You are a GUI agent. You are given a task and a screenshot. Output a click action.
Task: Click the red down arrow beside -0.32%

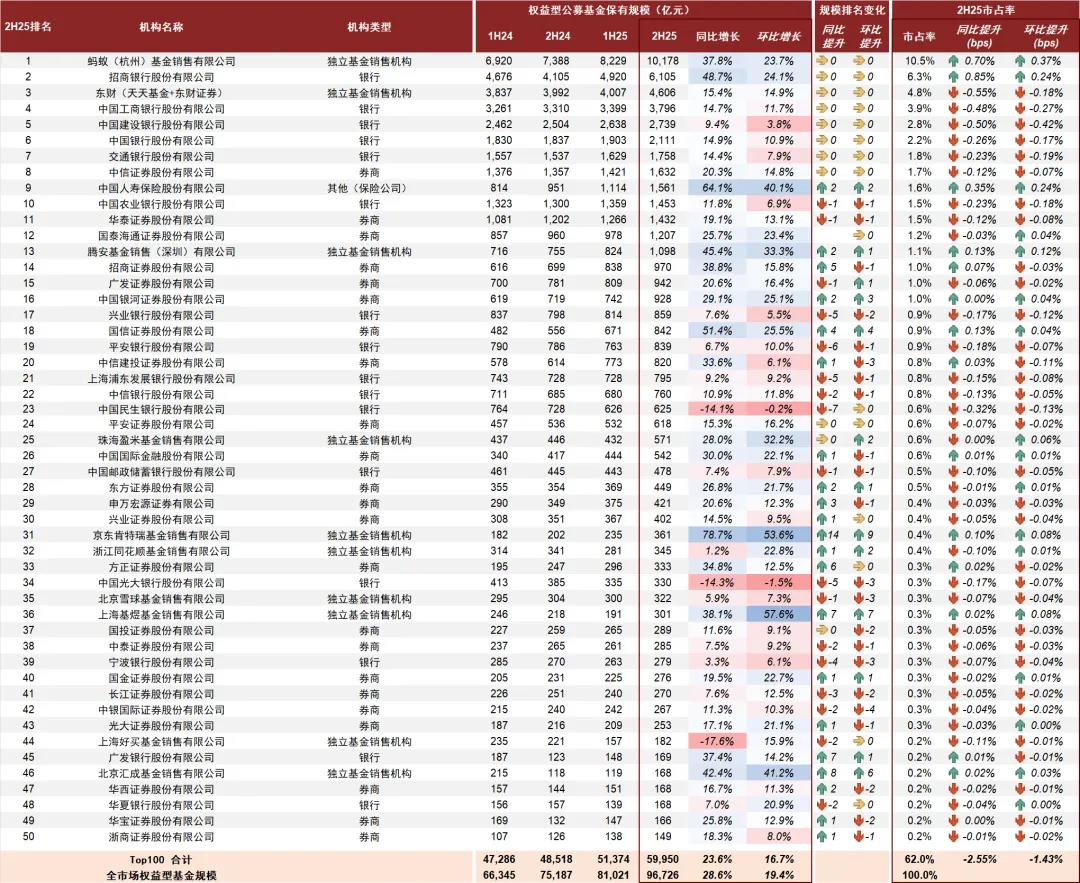click(953, 408)
